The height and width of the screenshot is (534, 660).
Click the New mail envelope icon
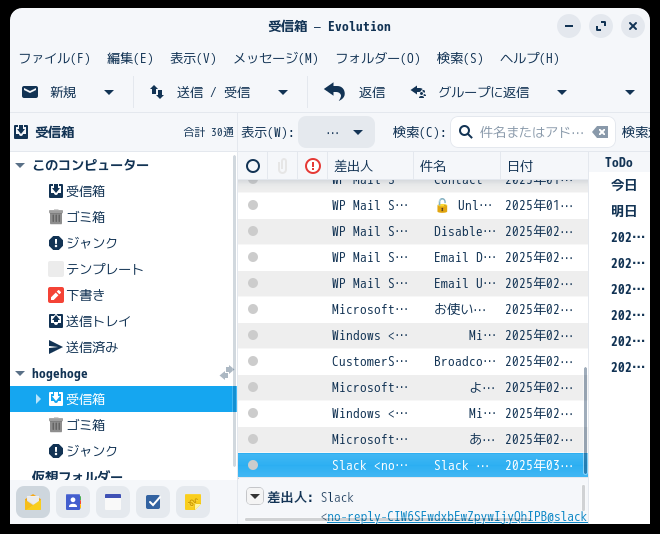click(30, 92)
